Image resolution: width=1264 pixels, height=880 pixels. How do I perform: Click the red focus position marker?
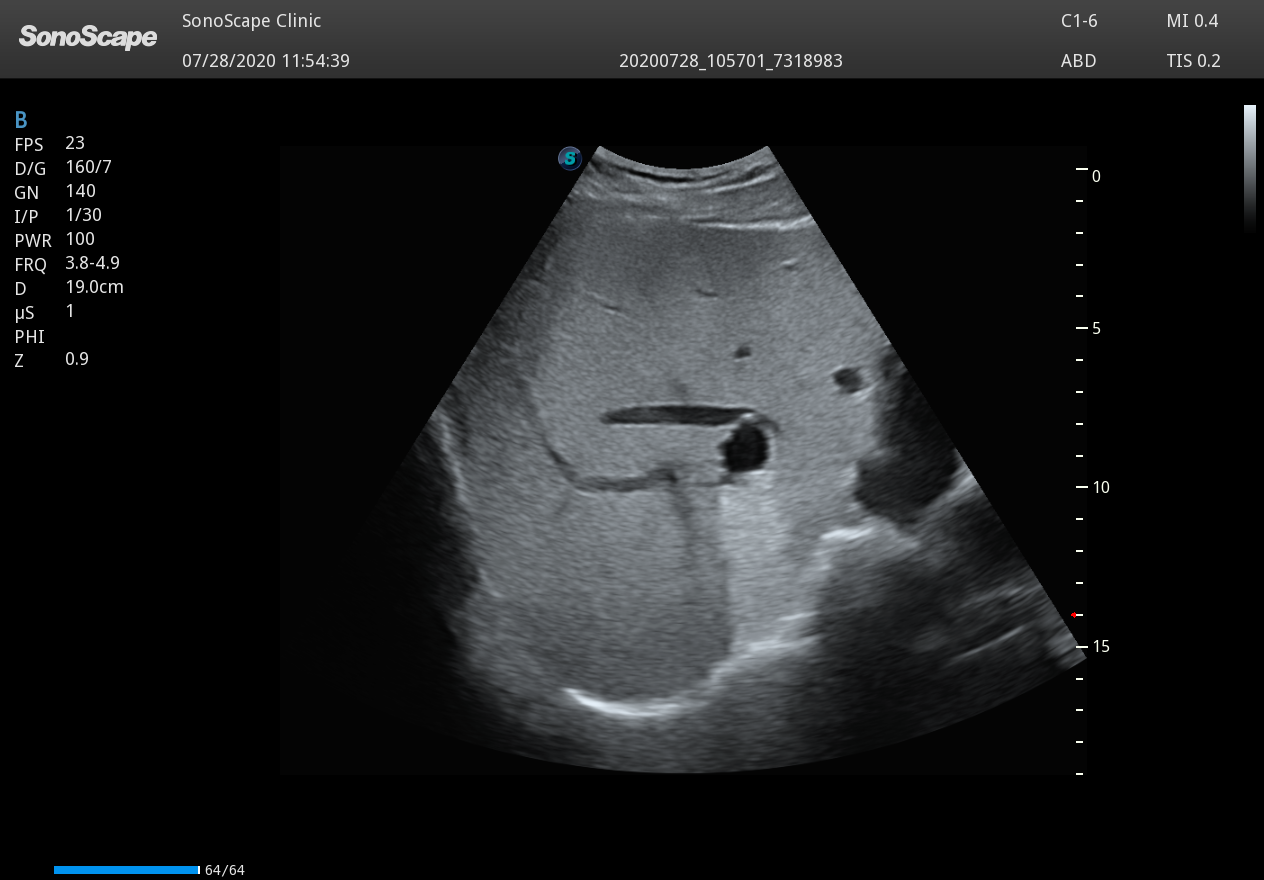point(1074,615)
